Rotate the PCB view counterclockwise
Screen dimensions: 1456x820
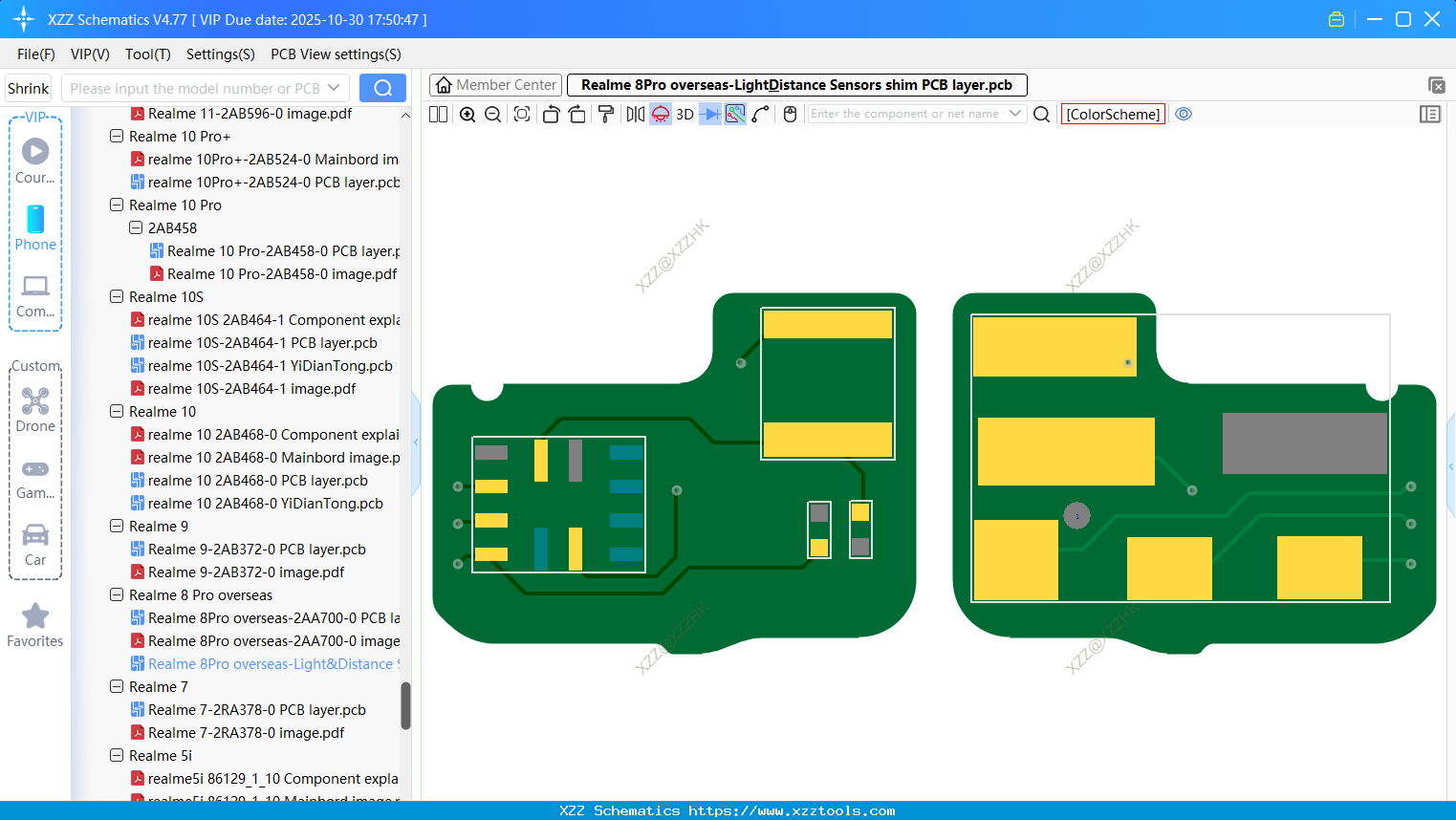pos(551,114)
